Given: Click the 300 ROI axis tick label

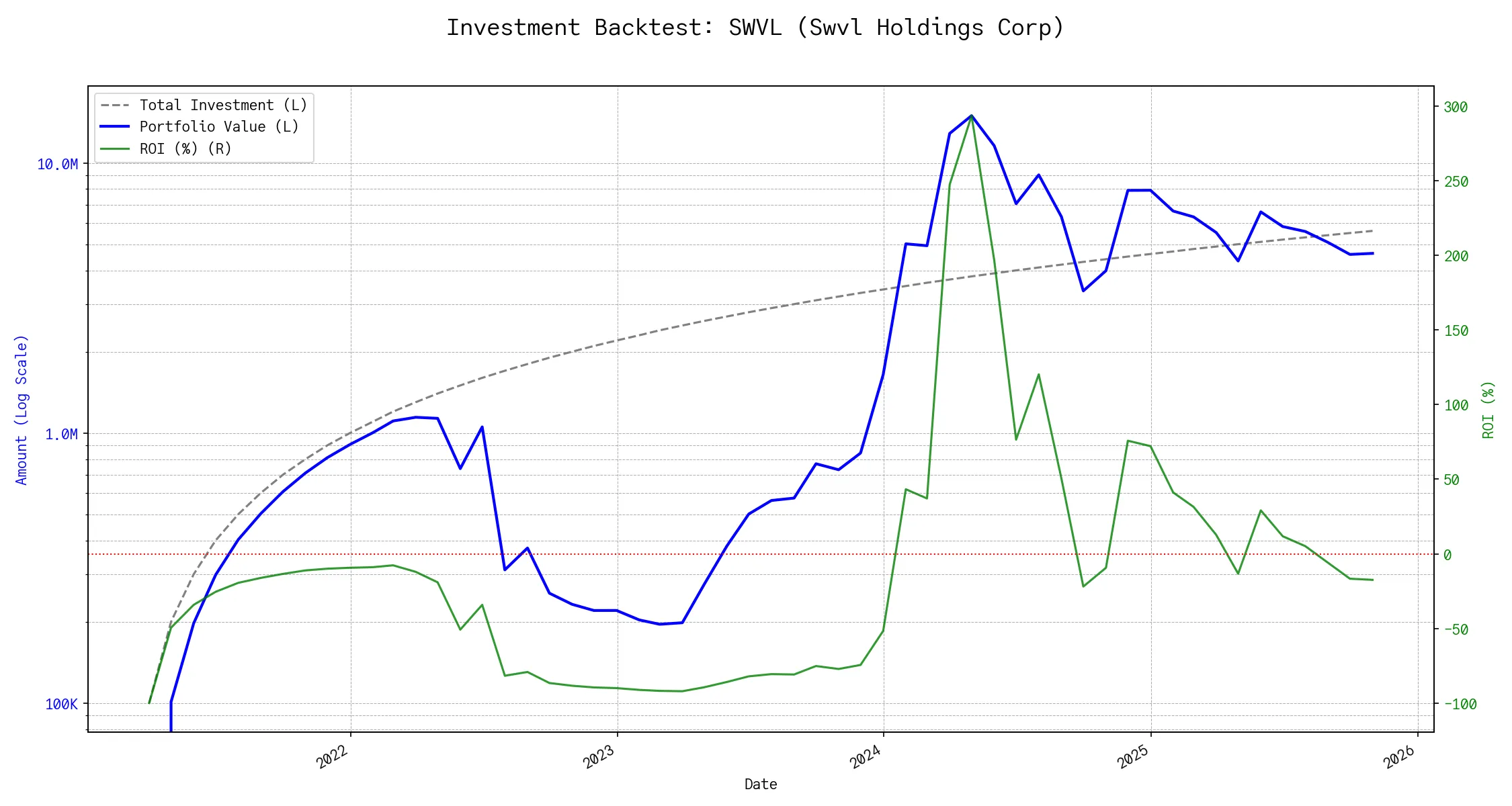Looking at the screenshot, I should click(1456, 107).
